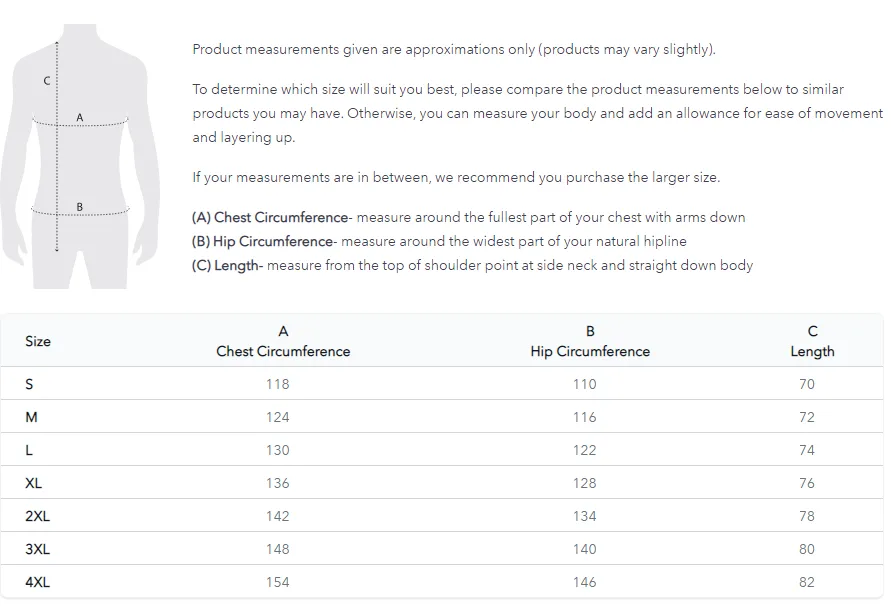
Task: Select the XL size row label
Action: [x=34, y=483]
